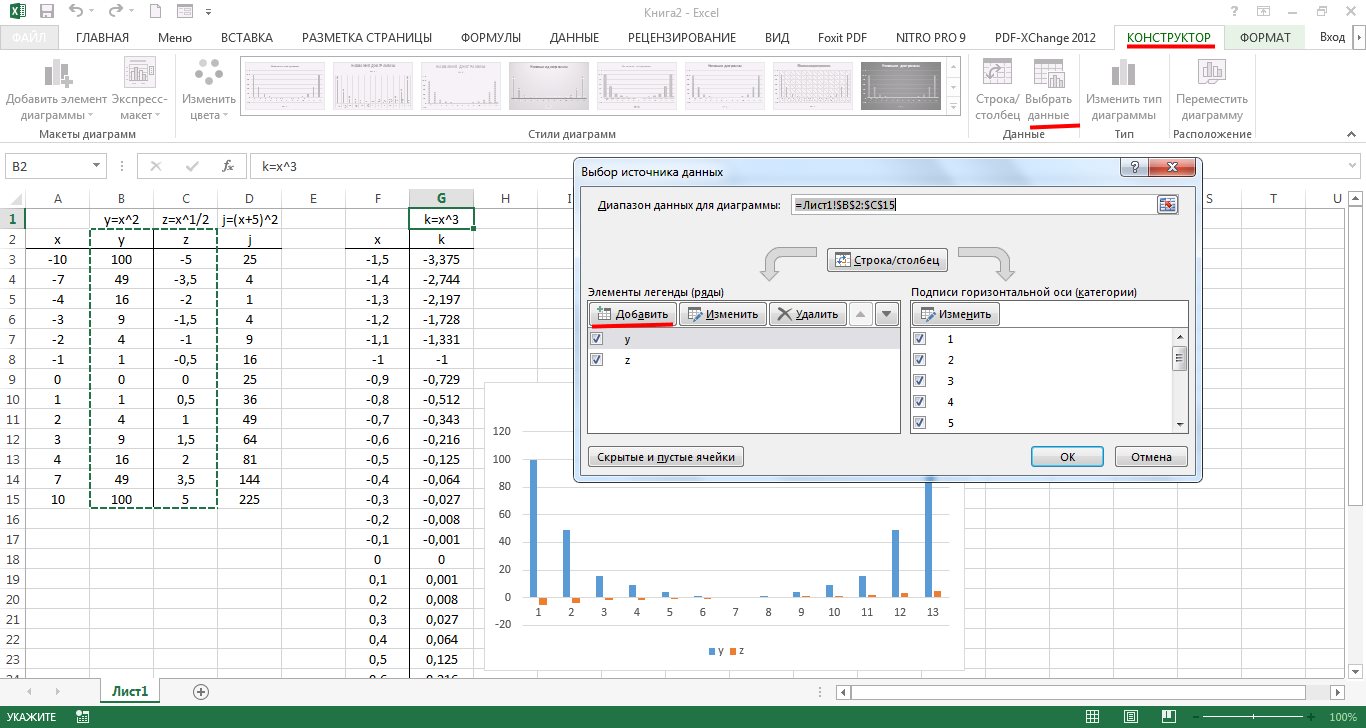Screen dimensions: 1366x728
Task: Confirm the dialog with OK
Action: click(1067, 457)
